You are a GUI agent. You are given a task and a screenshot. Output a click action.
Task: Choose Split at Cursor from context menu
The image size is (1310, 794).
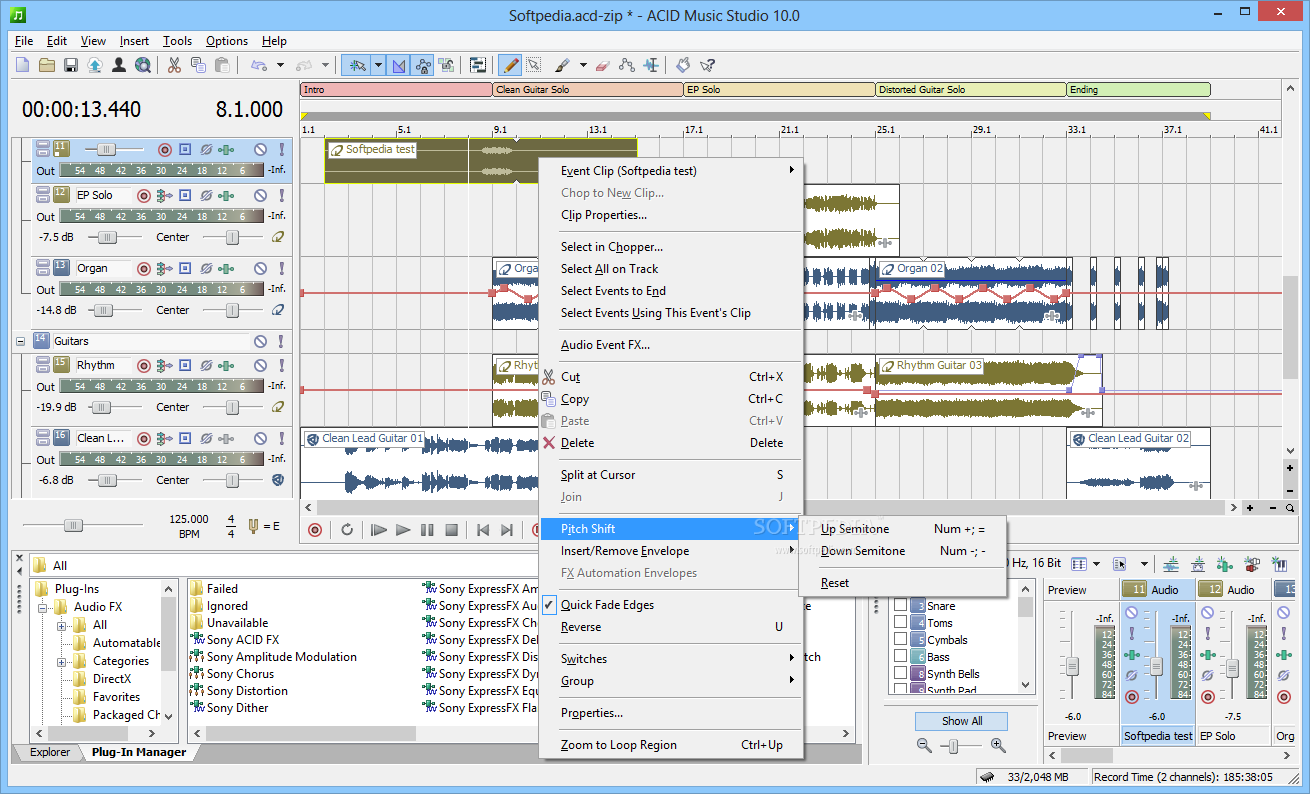[671, 475]
